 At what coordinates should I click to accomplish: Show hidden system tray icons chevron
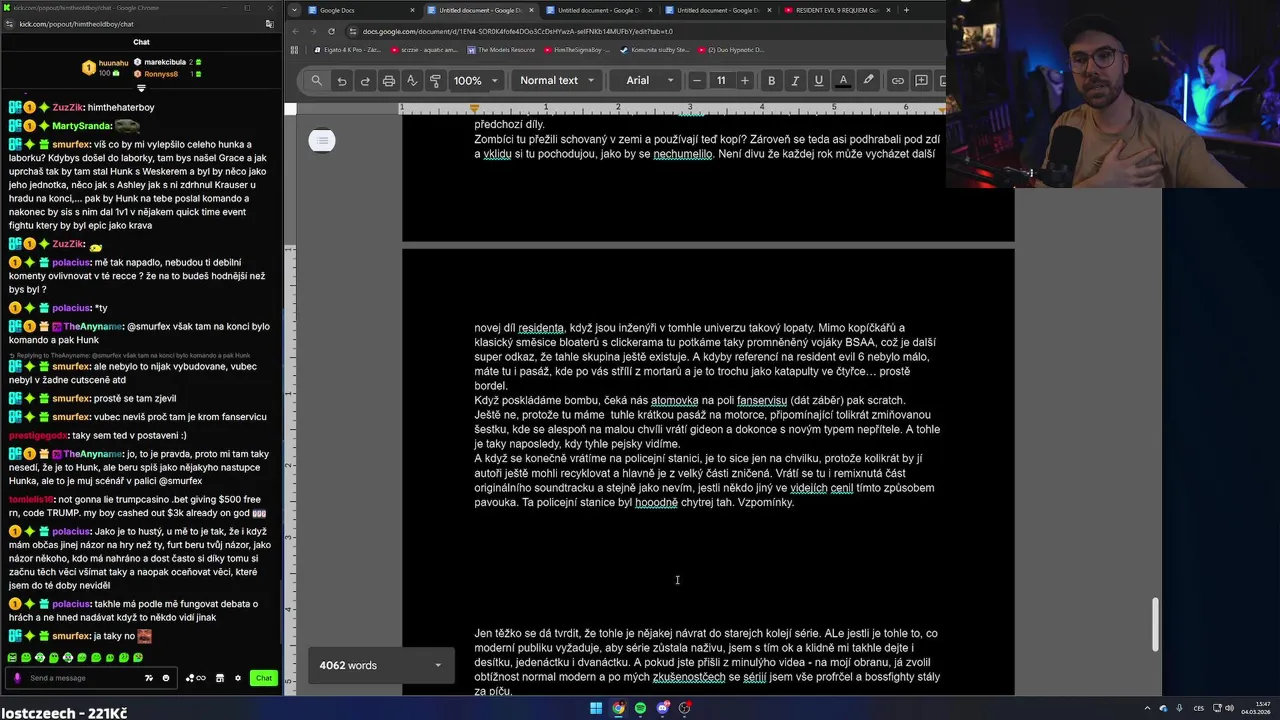click(1146, 708)
